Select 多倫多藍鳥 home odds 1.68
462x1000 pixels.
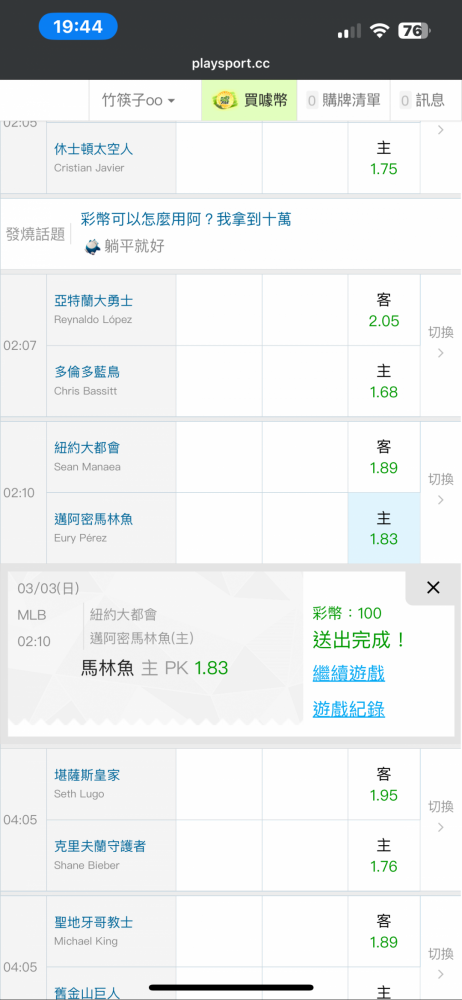(384, 381)
